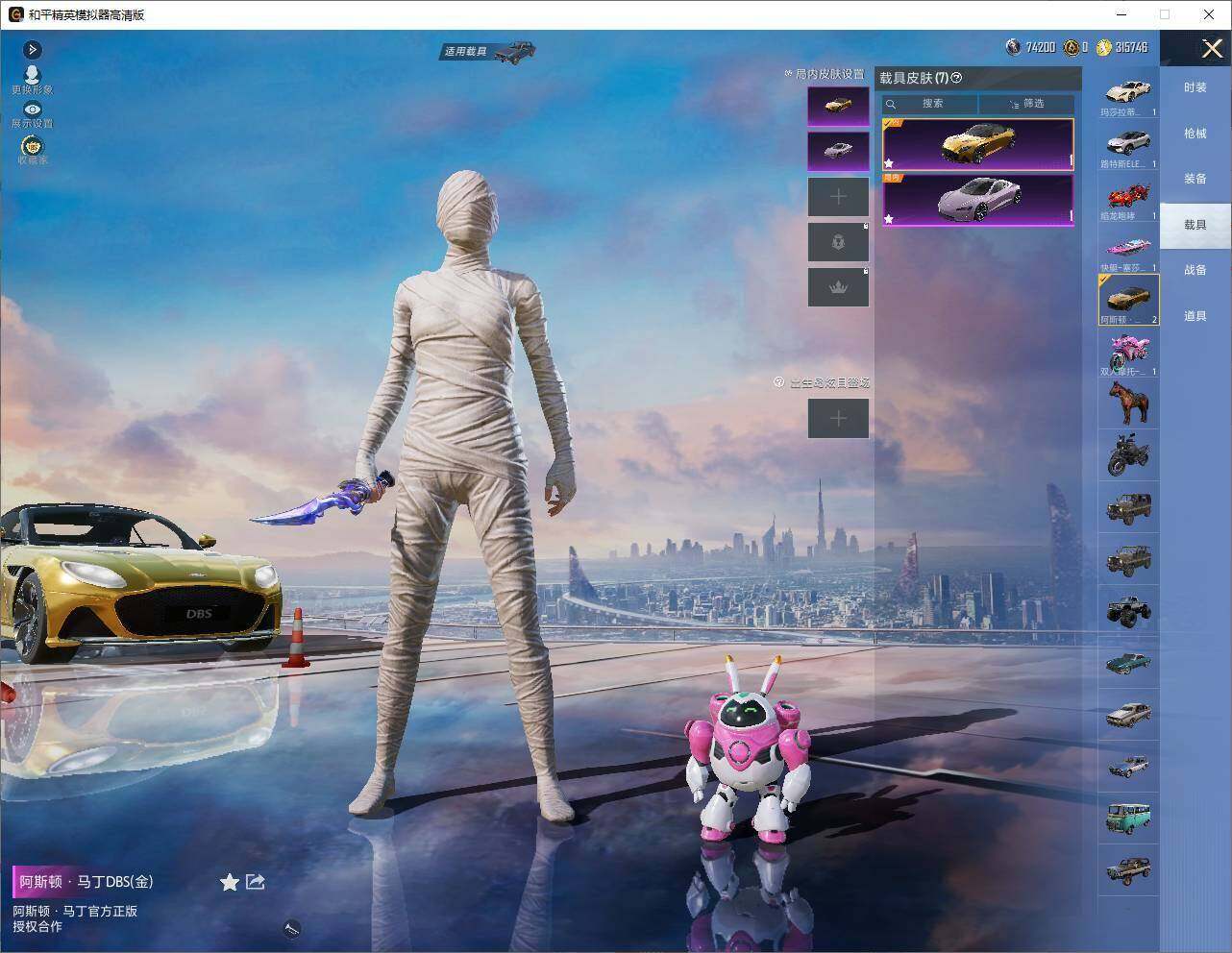The height and width of the screenshot is (953, 1232).
Task: Click first in-game skin slot with gold car
Action: click(838, 107)
